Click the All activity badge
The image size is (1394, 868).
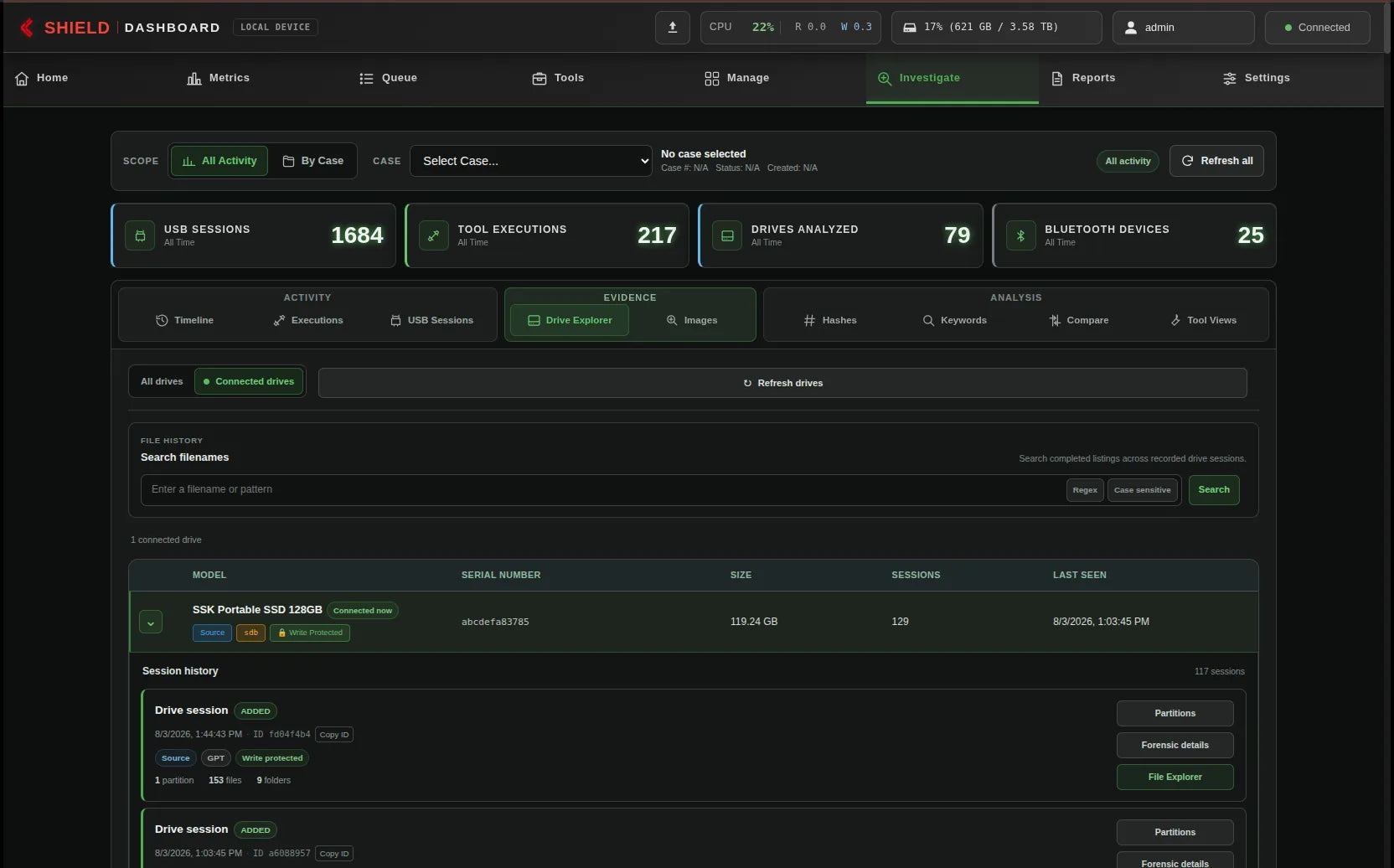pos(1128,161)
